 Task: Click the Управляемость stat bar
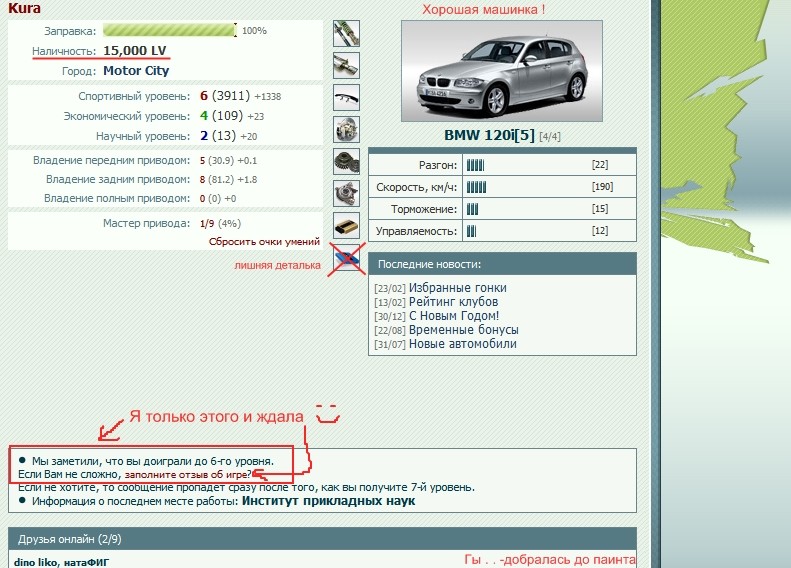tap(471, 231)
